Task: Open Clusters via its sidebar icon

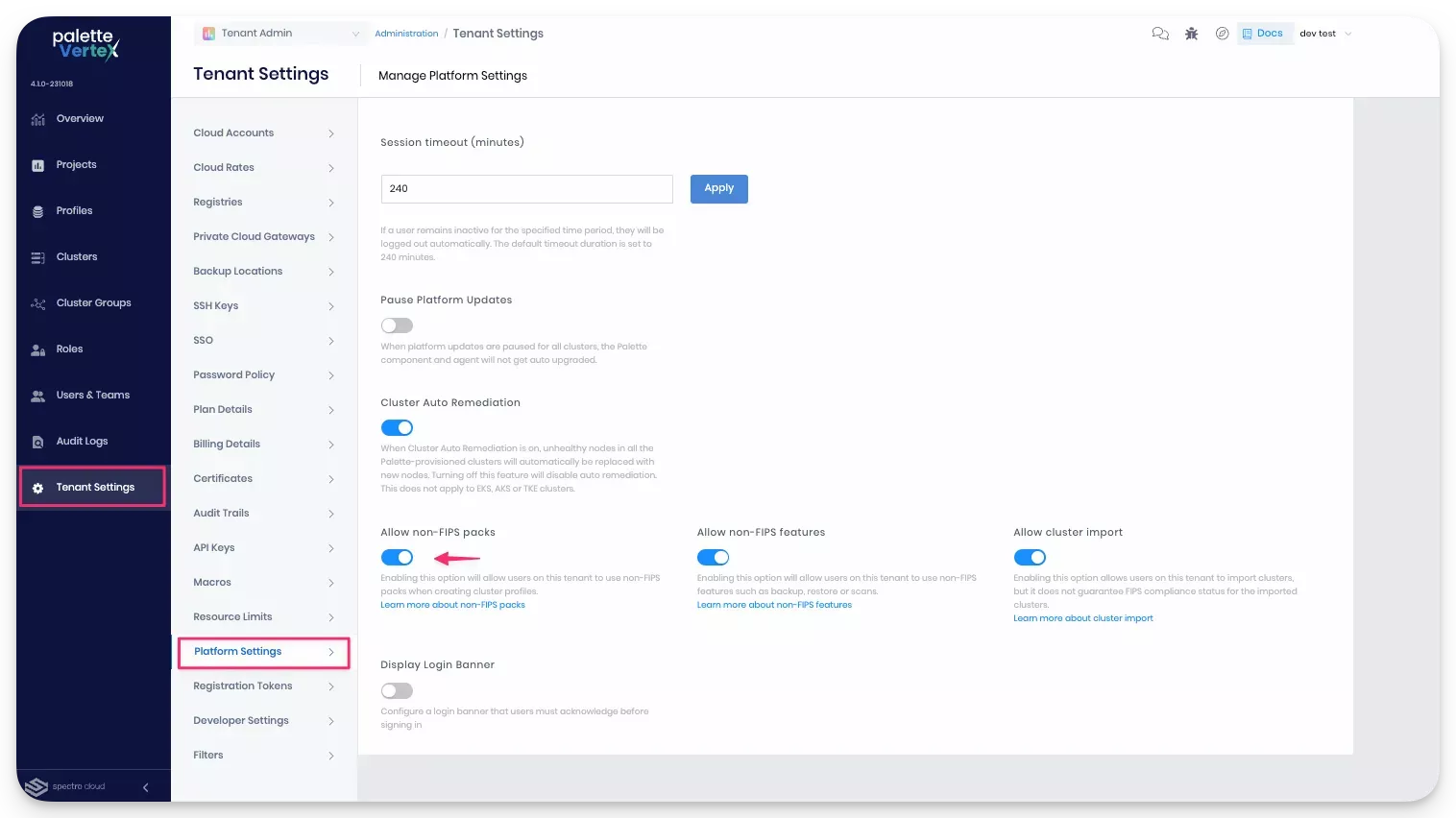Action: tap(38, 257)
